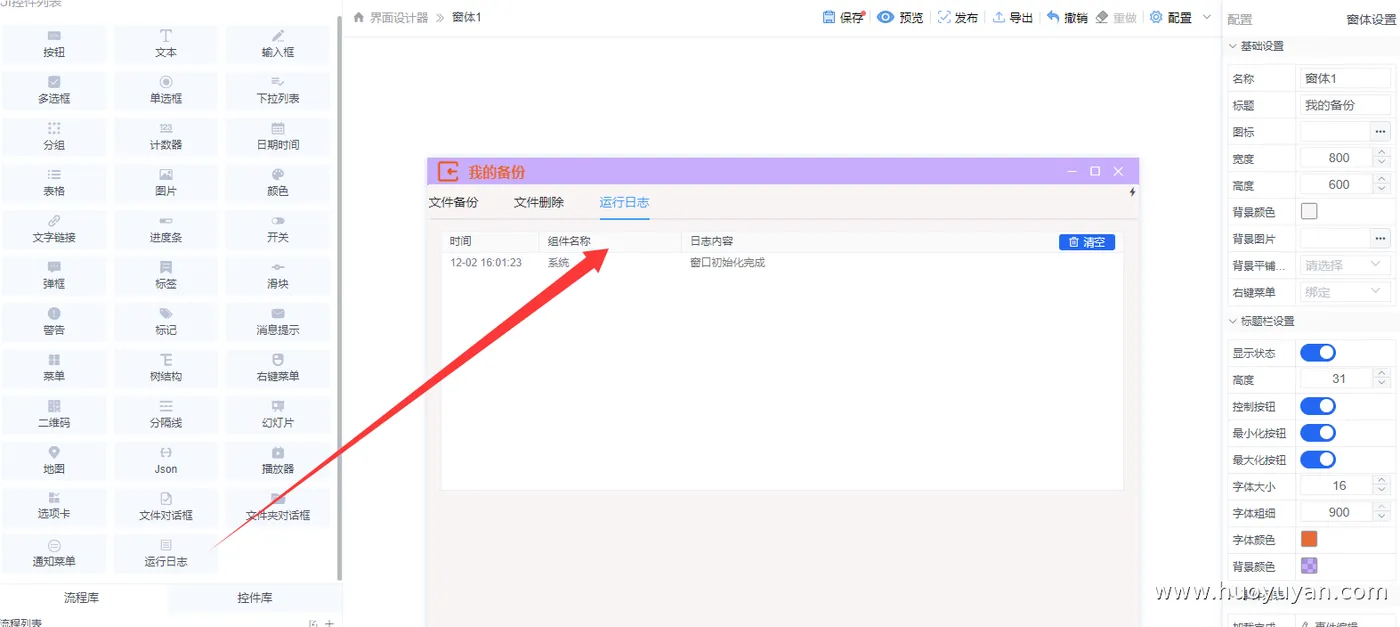Tick the 背景颜色 checkbox in 基础设置
The height and width of the screenshot is (627, 1400).
coord(1309,211)
